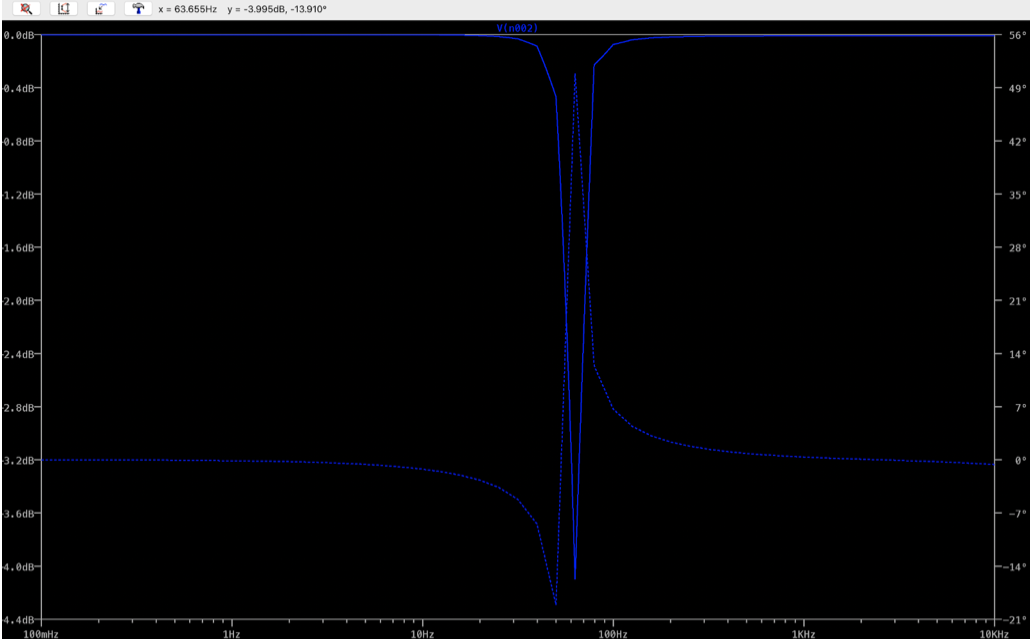Click the -3.2dB magnitude axis label
The width and height of the screenshot is (1030, 642).
(x=18, y=460)
